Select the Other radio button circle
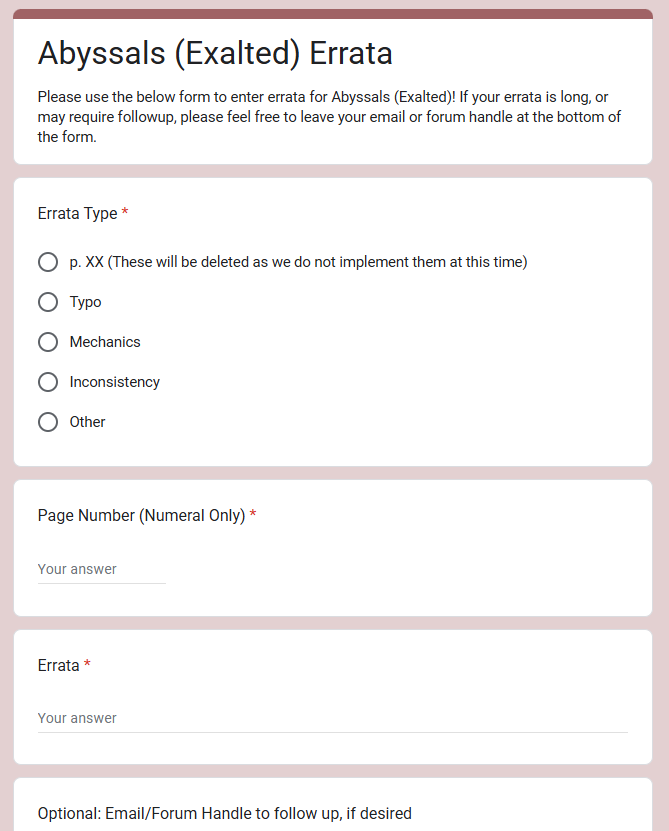 tap(48, 422)
